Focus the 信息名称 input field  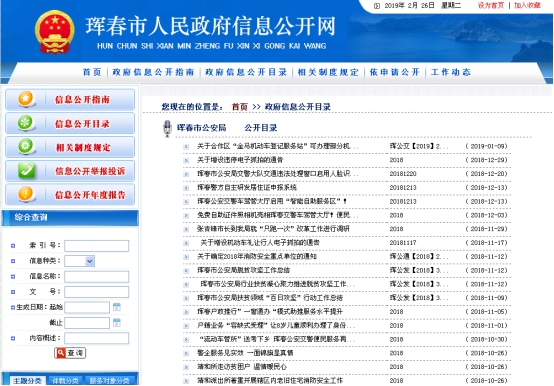pos(96,277)
